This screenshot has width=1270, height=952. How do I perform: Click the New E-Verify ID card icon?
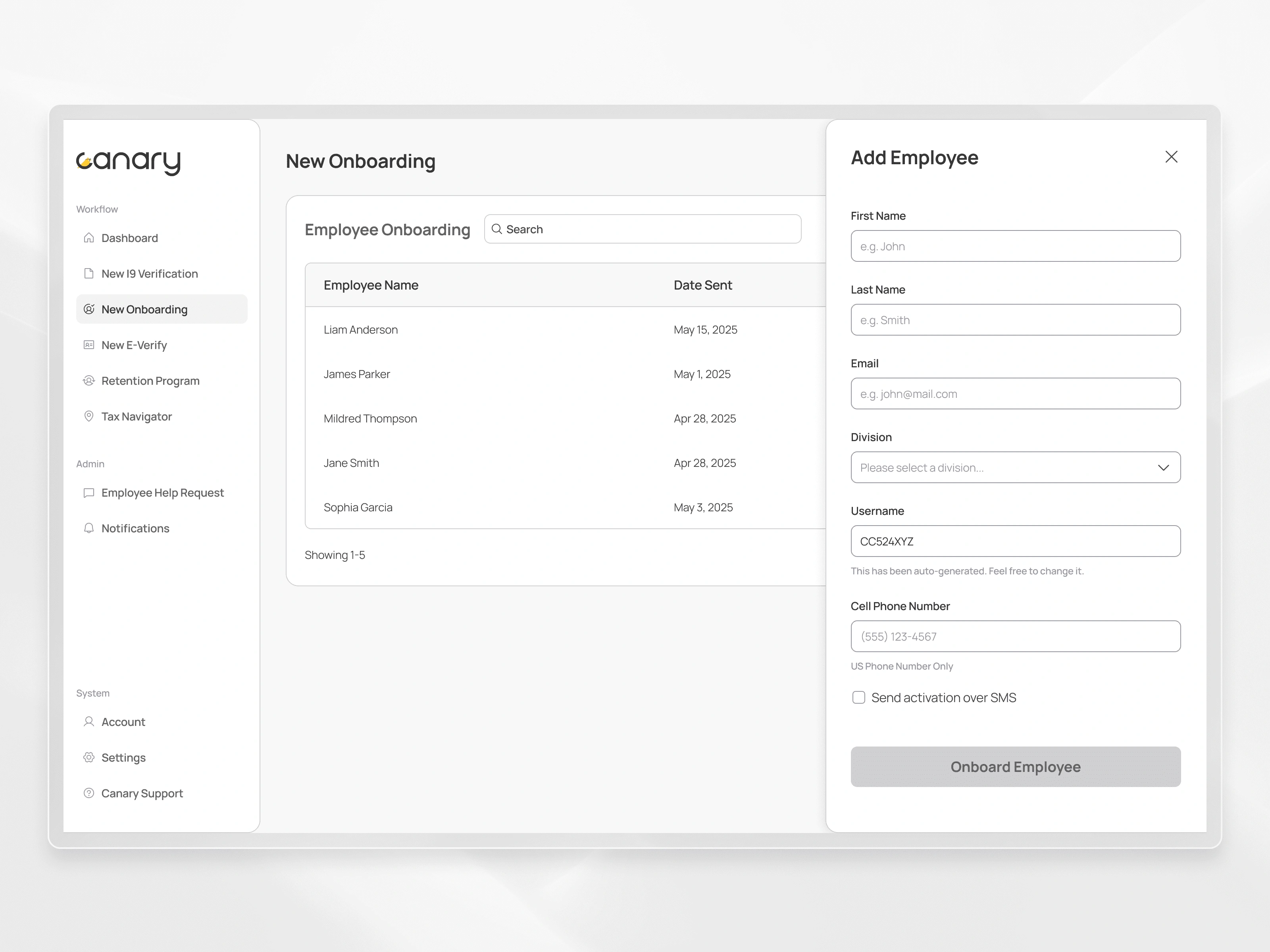[x=89, y=345]
